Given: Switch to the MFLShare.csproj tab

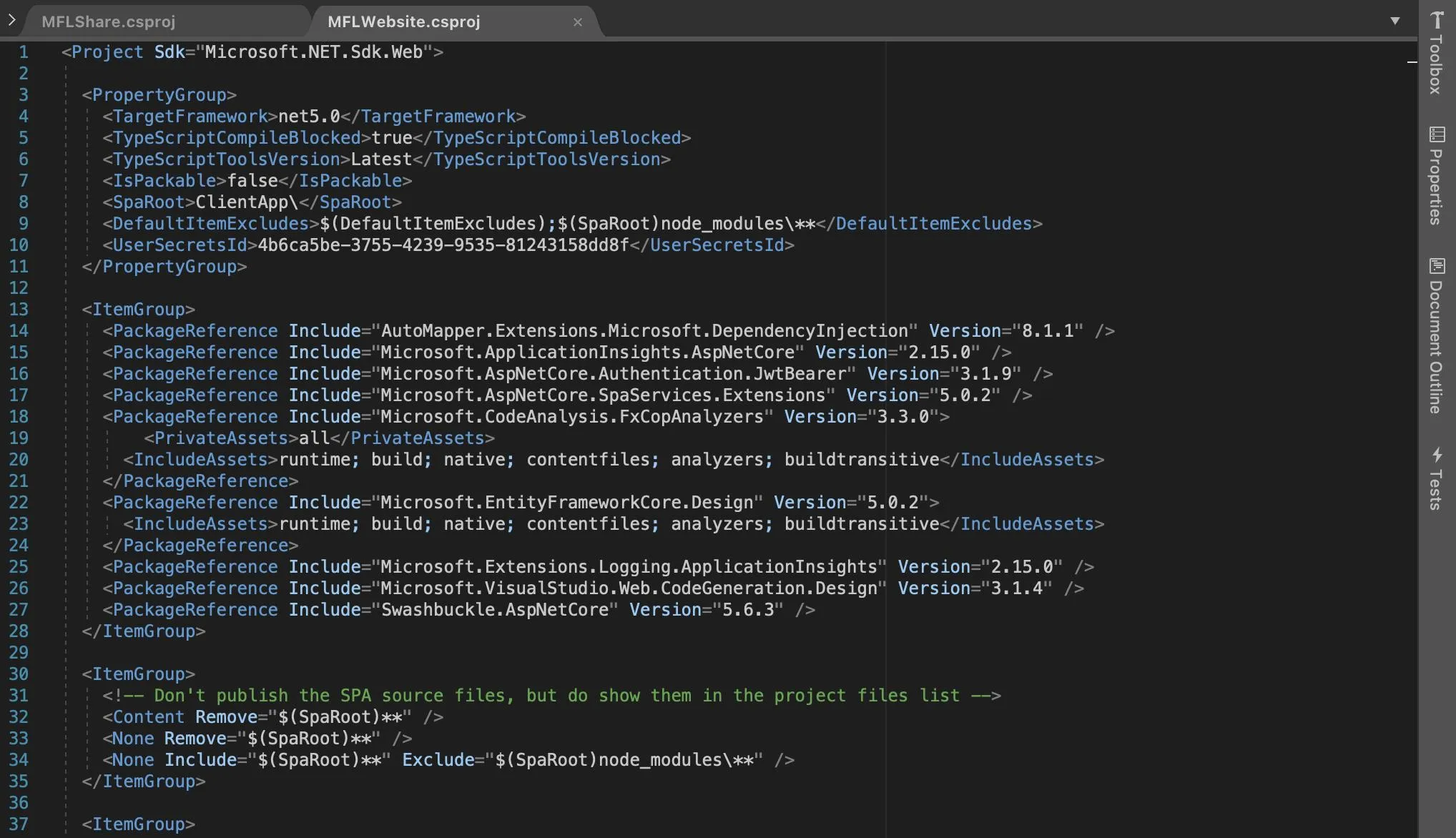Looking at the screenshot, I should point(108,21).
